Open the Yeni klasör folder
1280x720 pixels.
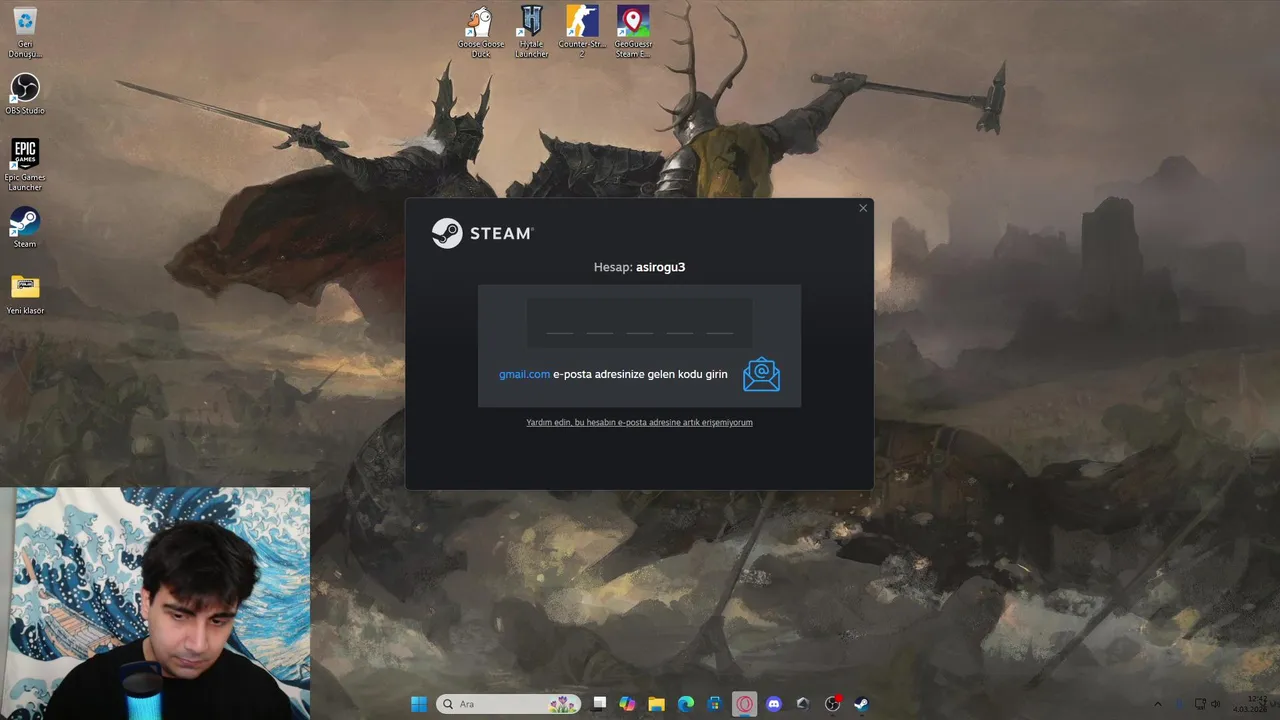(25, 294)
